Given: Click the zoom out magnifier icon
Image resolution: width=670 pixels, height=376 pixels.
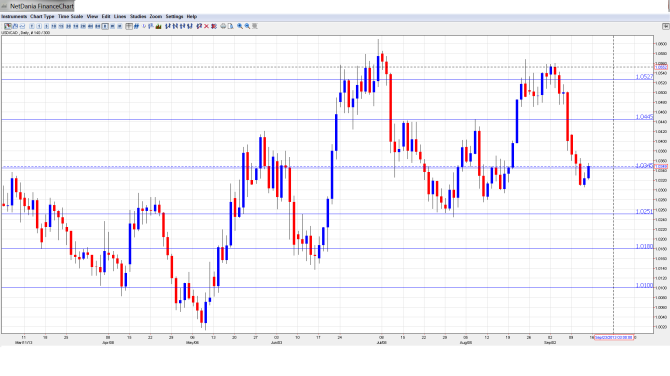Looking at the screenshot, I should 247,26.
